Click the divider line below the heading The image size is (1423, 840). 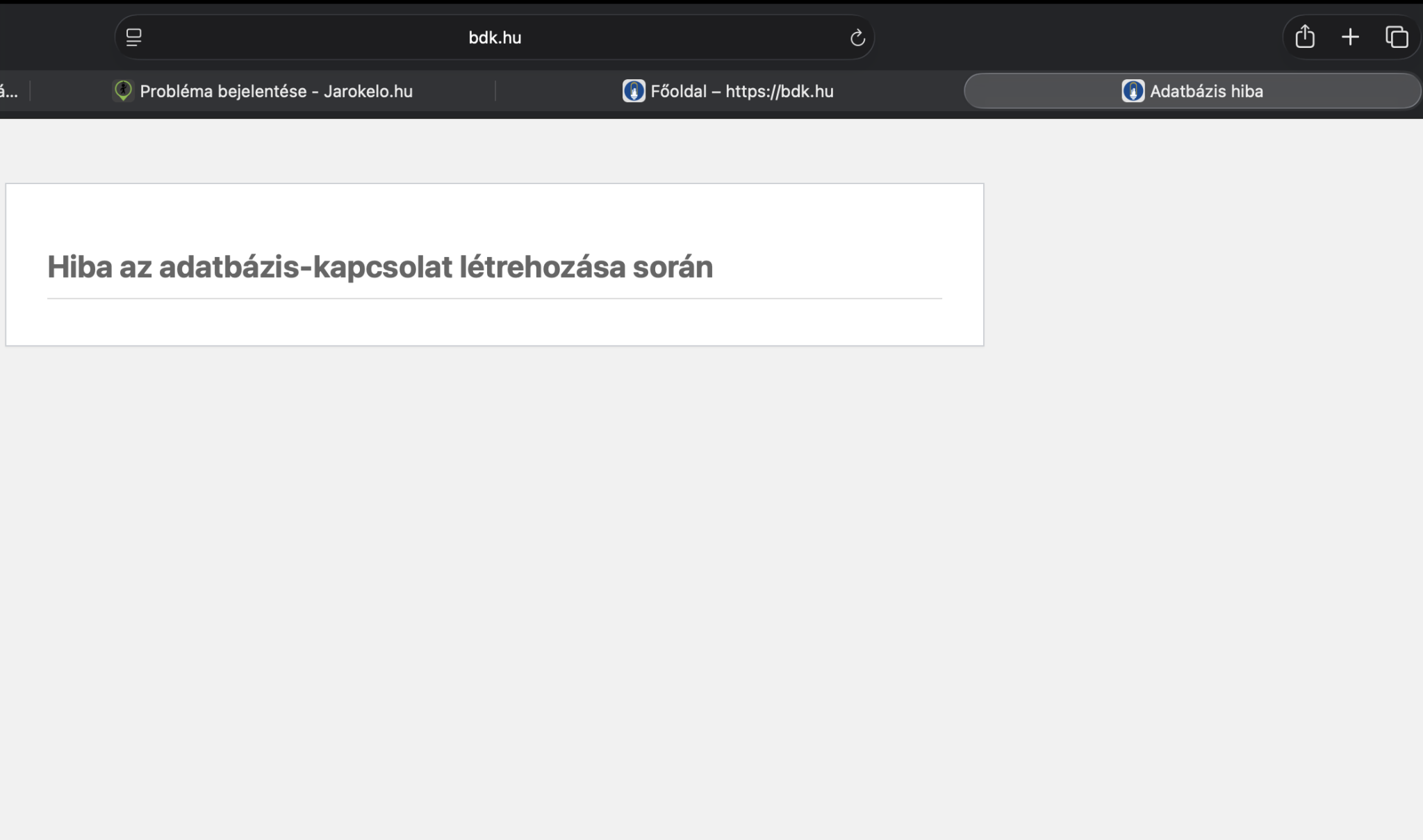[494, 299]
